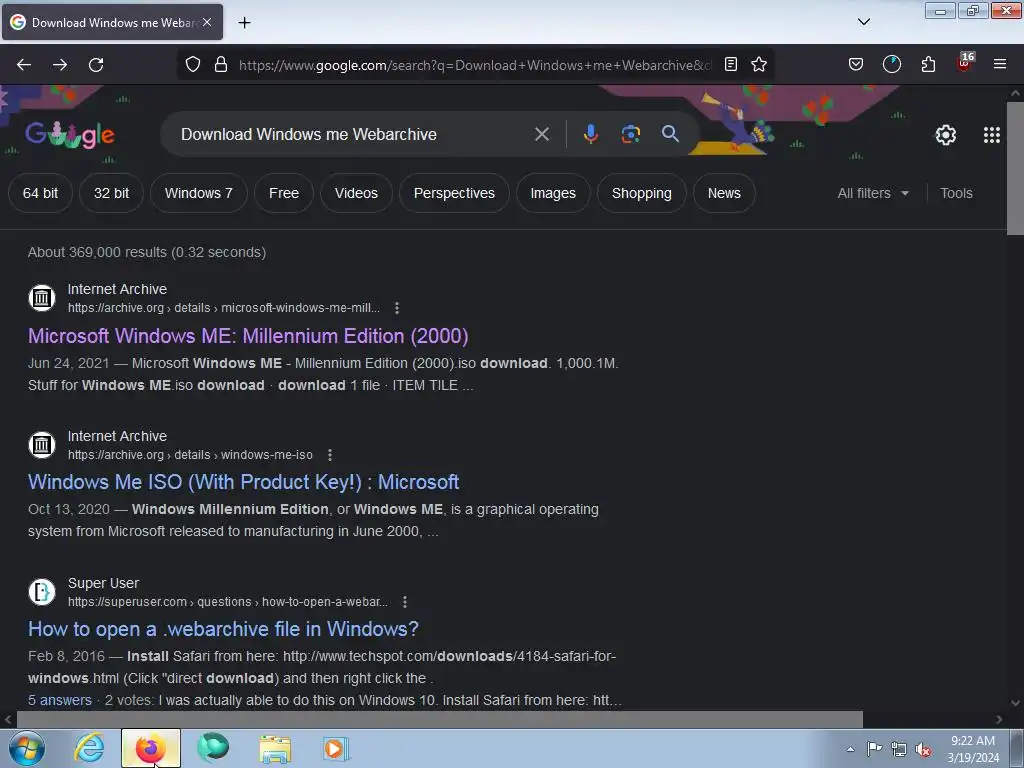Viewport: 1024px width, 768px height.
Task: Open the Extensions puzzle icon
Action: coord(928,65)
